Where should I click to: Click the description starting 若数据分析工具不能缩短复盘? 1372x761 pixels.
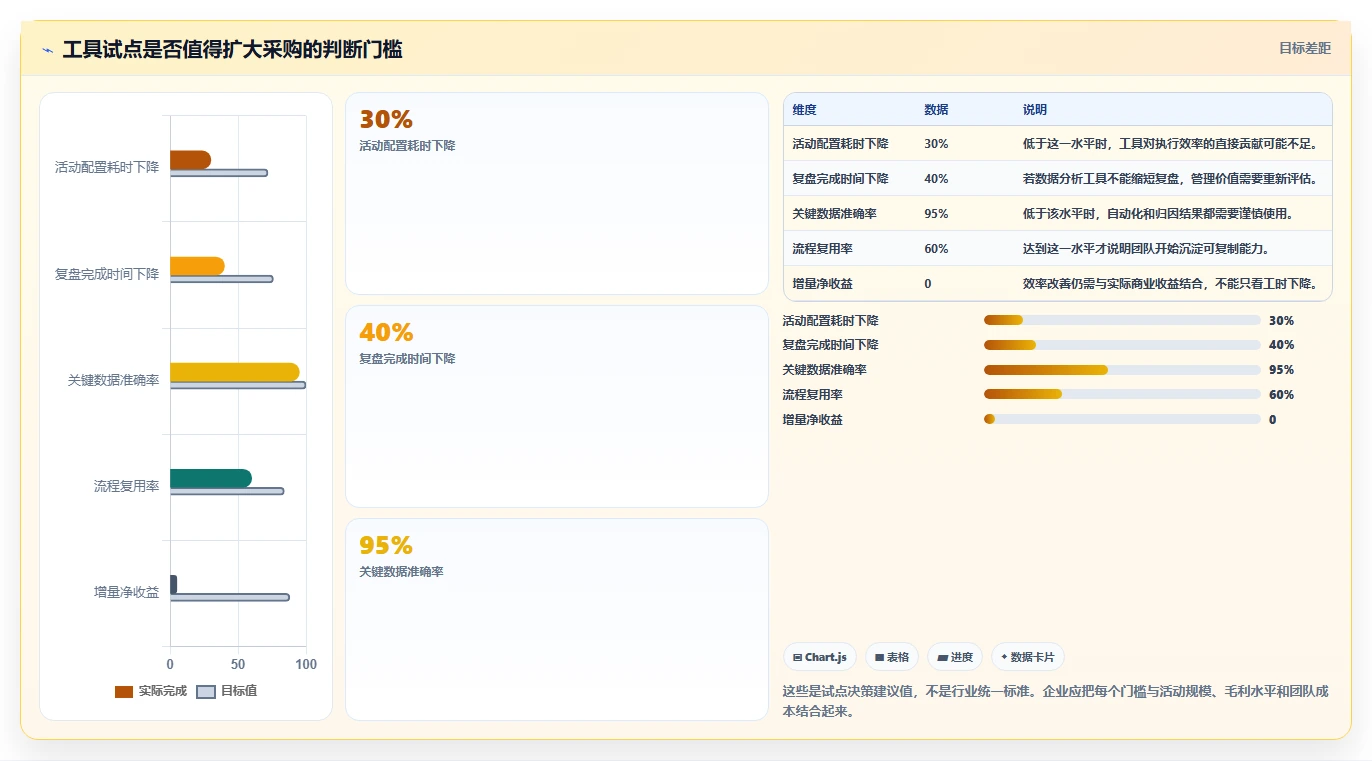coord(1170,179)
